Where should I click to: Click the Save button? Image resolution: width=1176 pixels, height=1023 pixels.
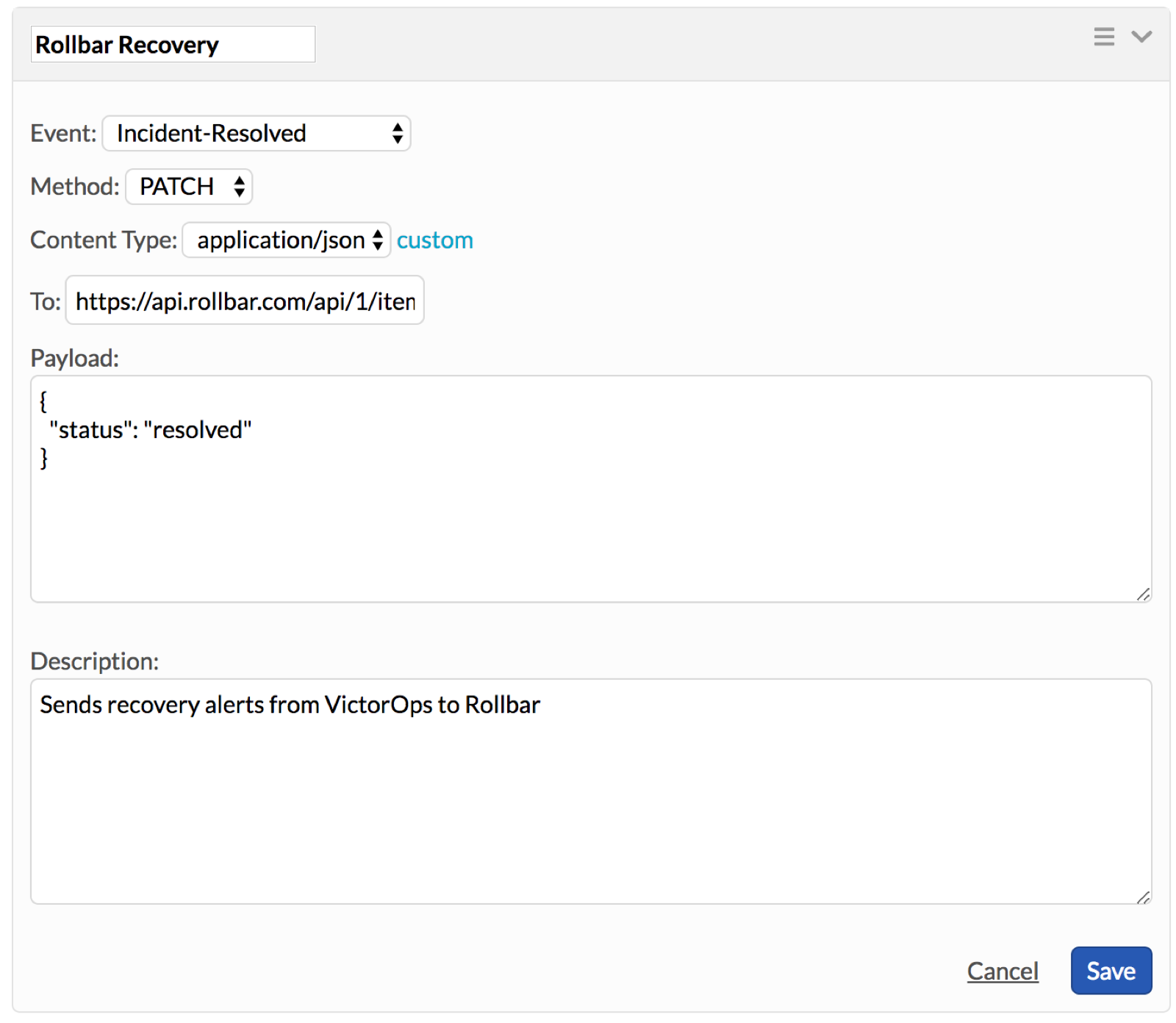tap(1111, 970)
